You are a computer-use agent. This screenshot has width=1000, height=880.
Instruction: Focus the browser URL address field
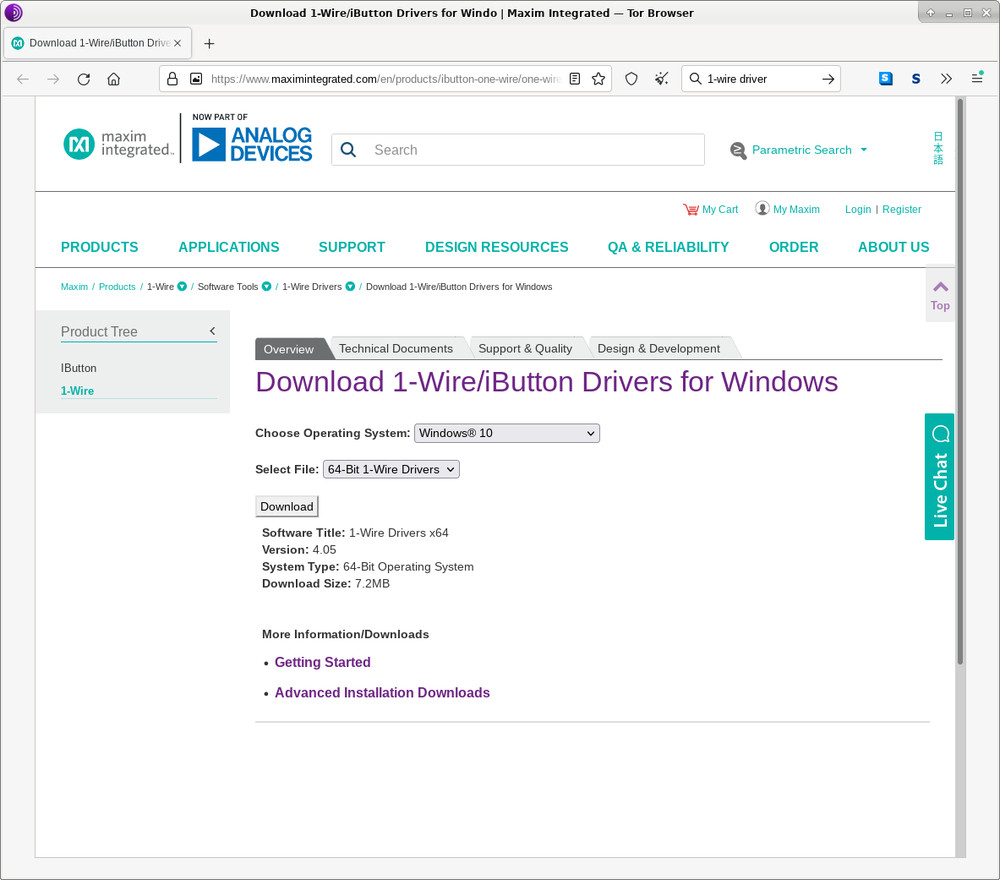(385, 79)
